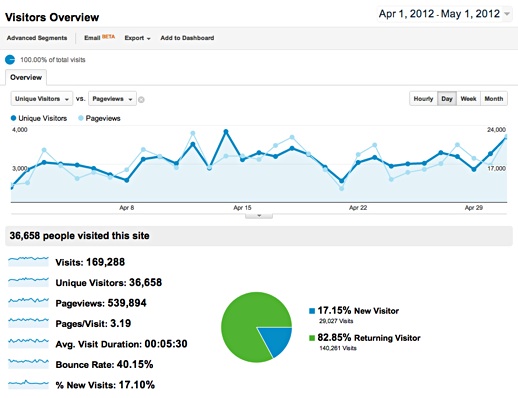
Task: Switch the graph to Week view
Action: coord(468,99)
